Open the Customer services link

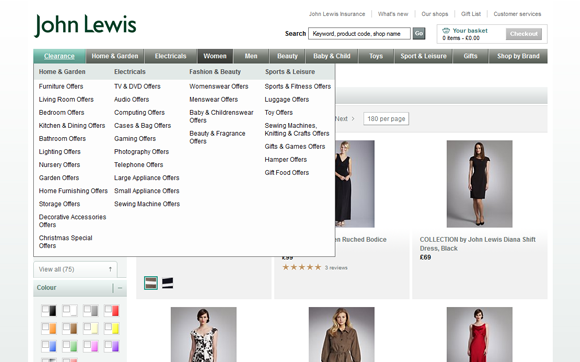[x=517, y=14]
